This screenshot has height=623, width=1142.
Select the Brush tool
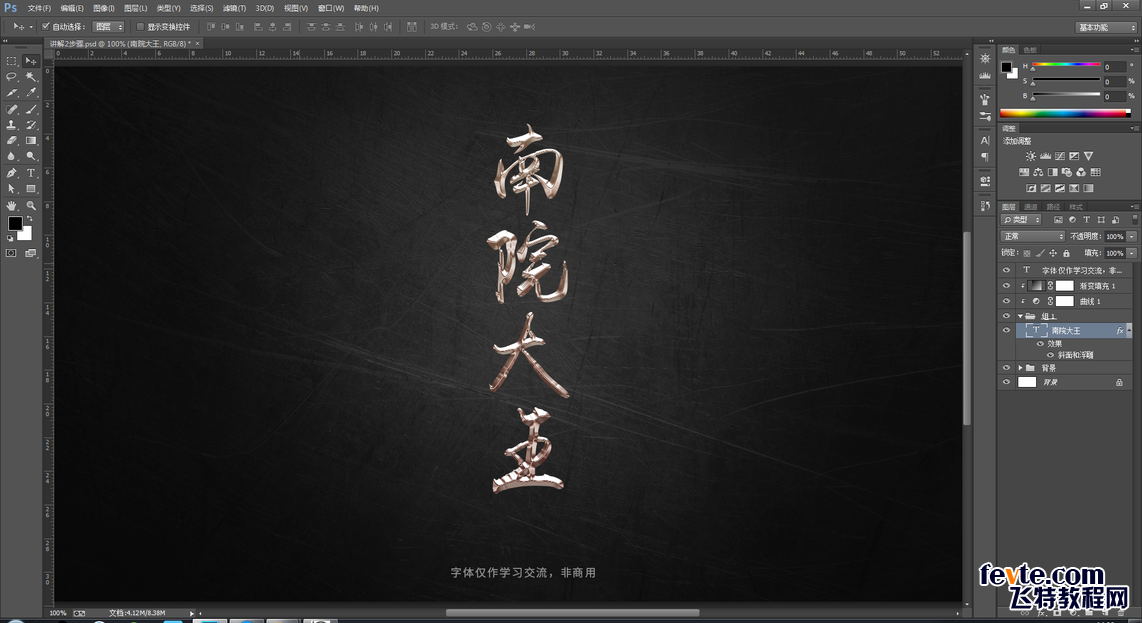pos(31,109)
